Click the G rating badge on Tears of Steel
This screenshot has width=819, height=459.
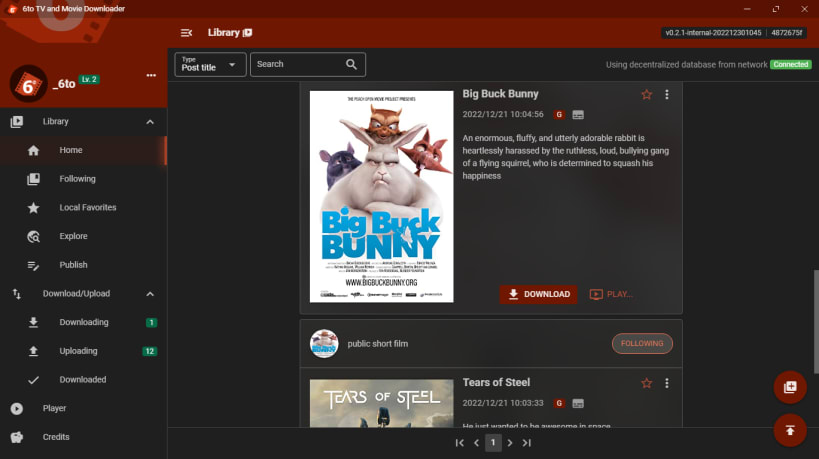pyautogui.click(x=559, y=404)
